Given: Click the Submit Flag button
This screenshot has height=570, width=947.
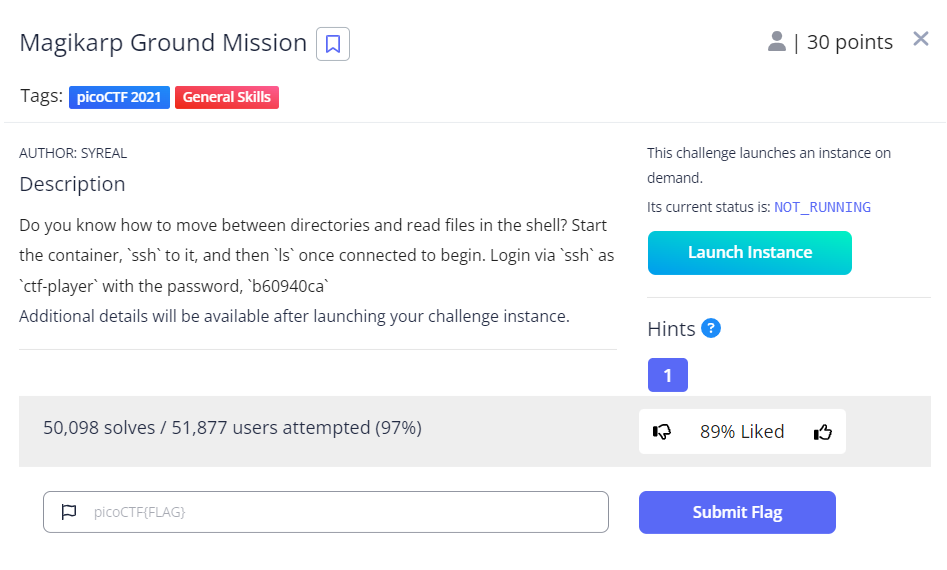Looking at the screenshot, I should click(x=737, y=512).
